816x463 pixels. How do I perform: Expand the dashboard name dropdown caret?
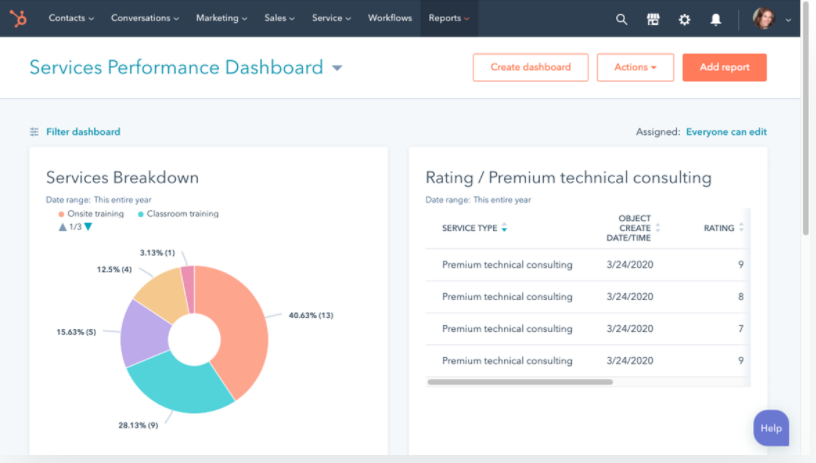pyautogui.click(x=337, y=68)
